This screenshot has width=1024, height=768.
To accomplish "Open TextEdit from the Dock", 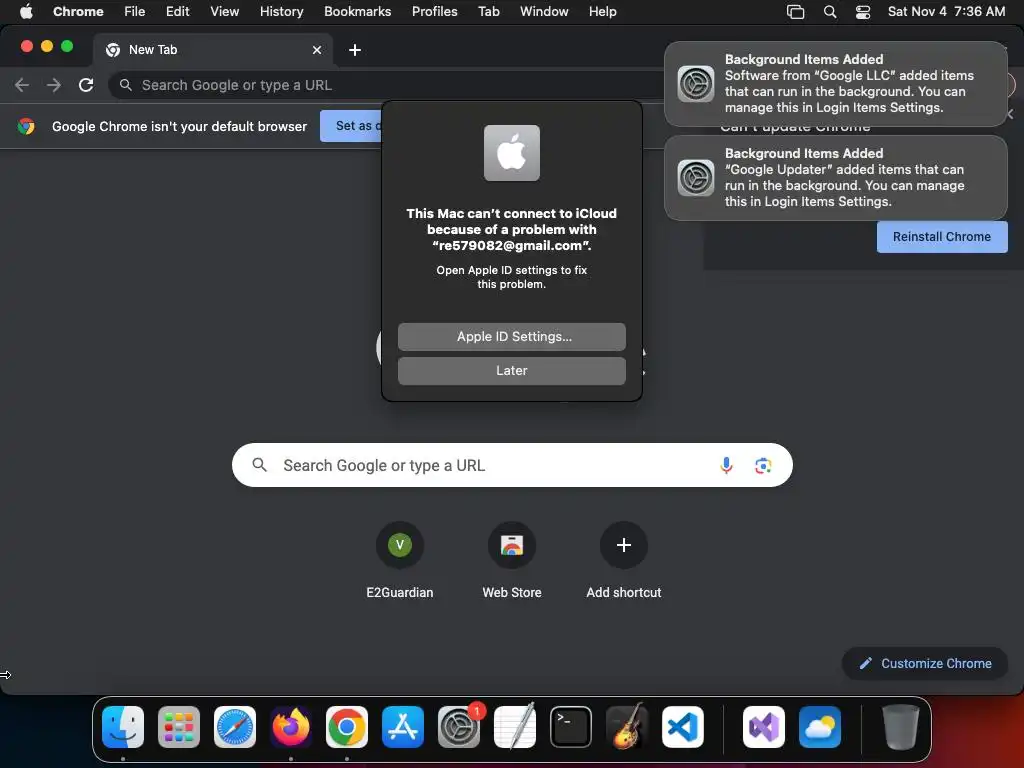I will [515, 727].
